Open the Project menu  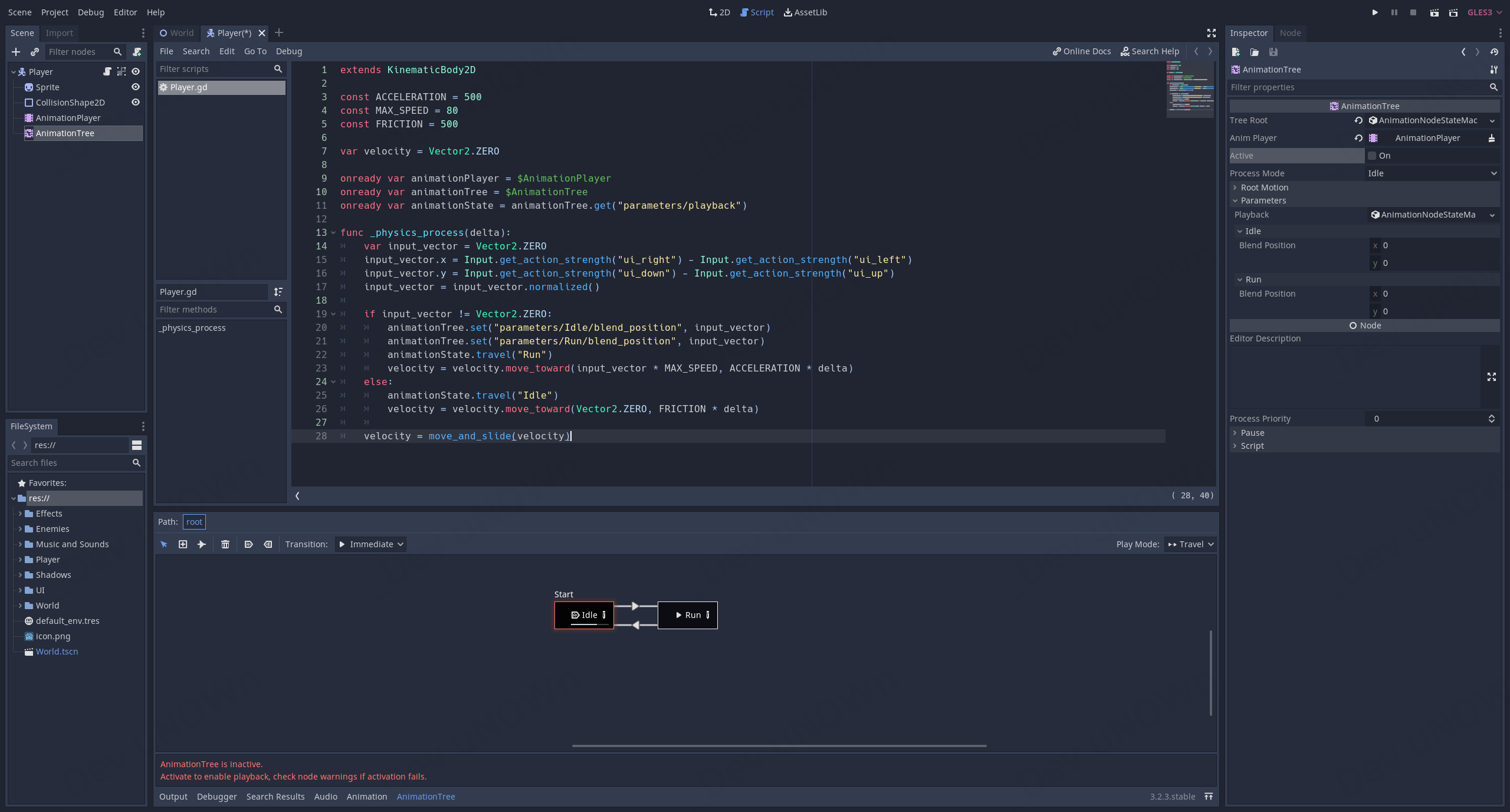click(54, 12)
